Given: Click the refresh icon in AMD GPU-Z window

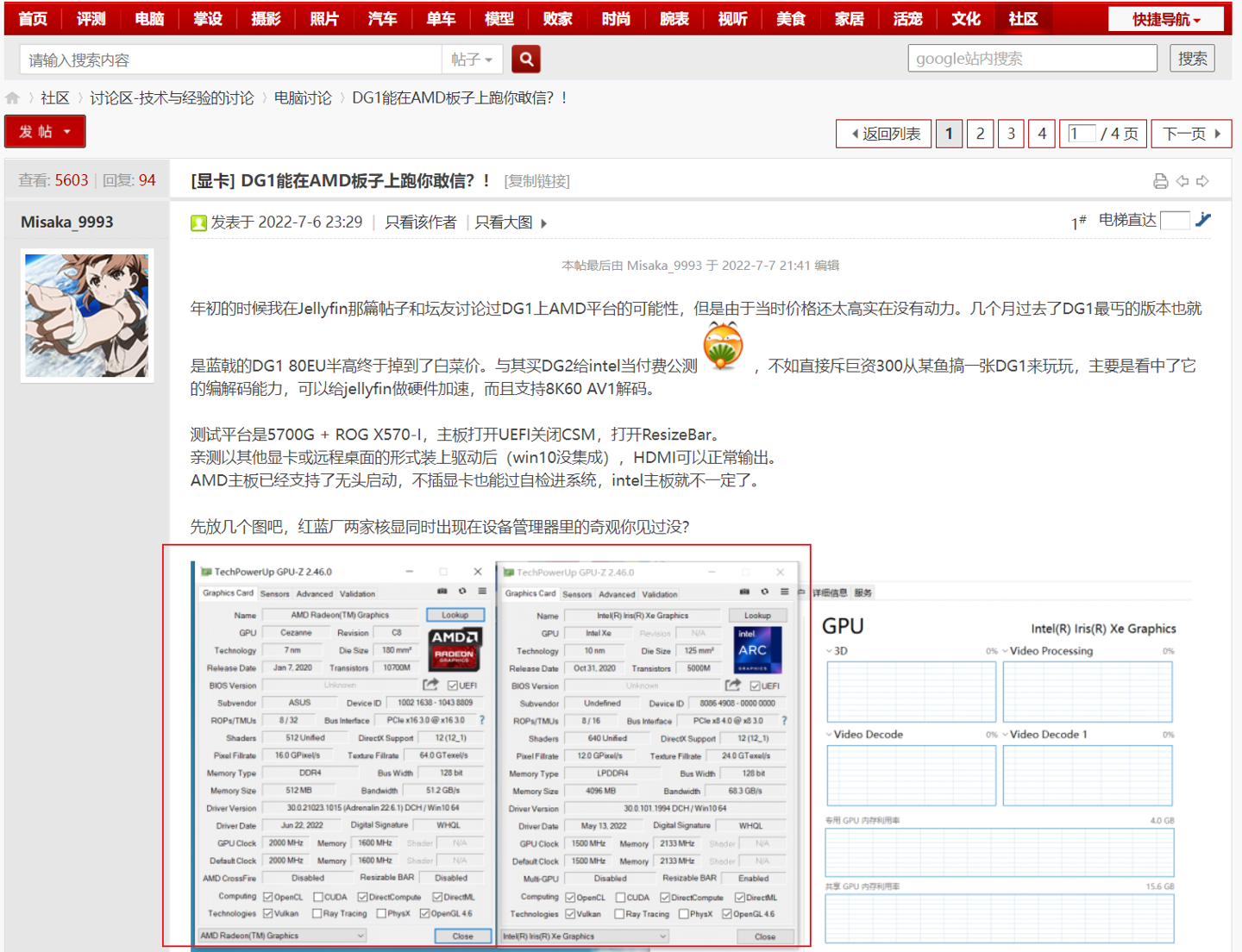Looking at the screenshot, I should pyautogui.click(x=462, y=592).
